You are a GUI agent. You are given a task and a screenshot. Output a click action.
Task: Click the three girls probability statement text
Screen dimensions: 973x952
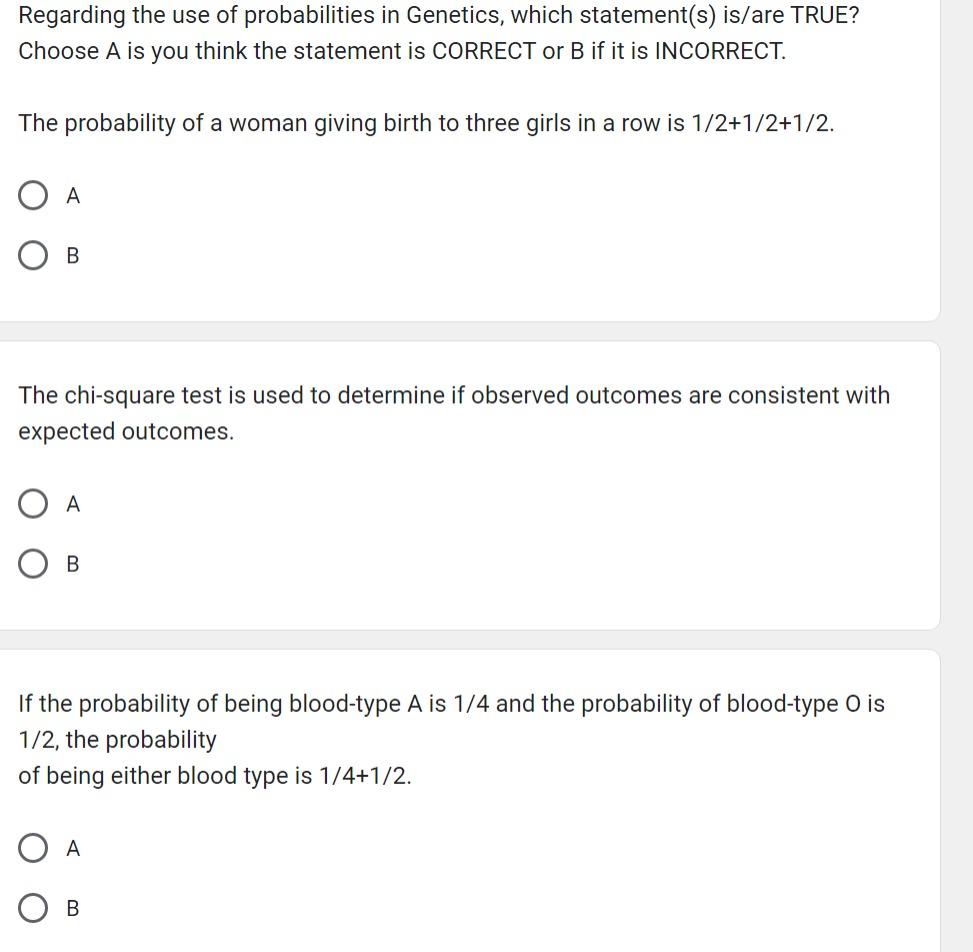coord(426,123)
